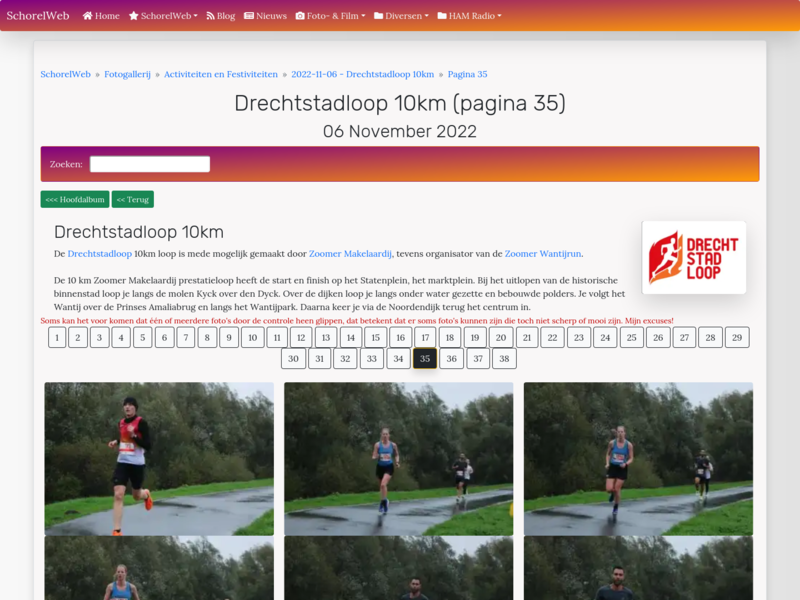Go to gallery page 37
The width and height of the screenshot is (800, 600).
tap(478, 358)
